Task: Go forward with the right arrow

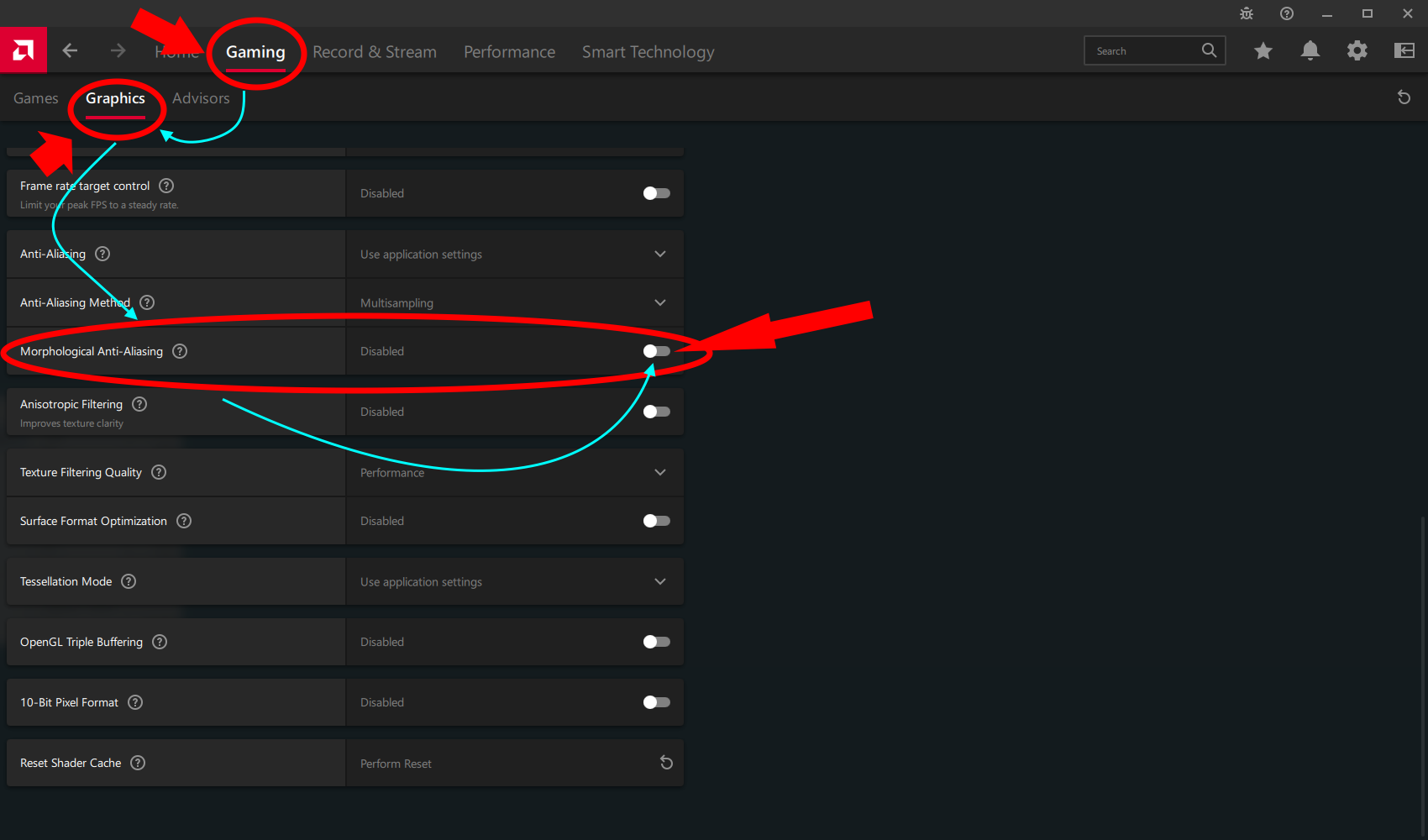Action: tap(118, 51)
